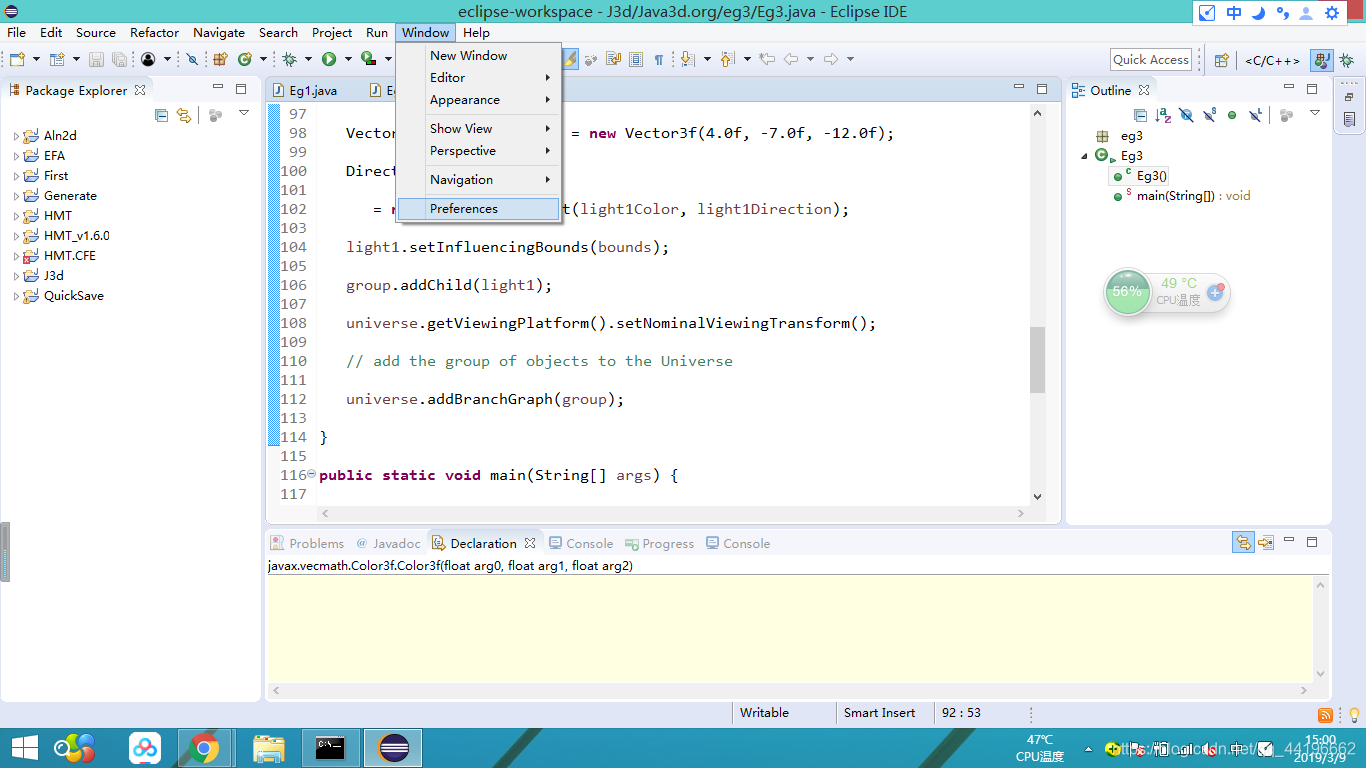Click the Coverage run icon
The height and width of the screenshot is (768, 1366).
(x=368, y=59)
